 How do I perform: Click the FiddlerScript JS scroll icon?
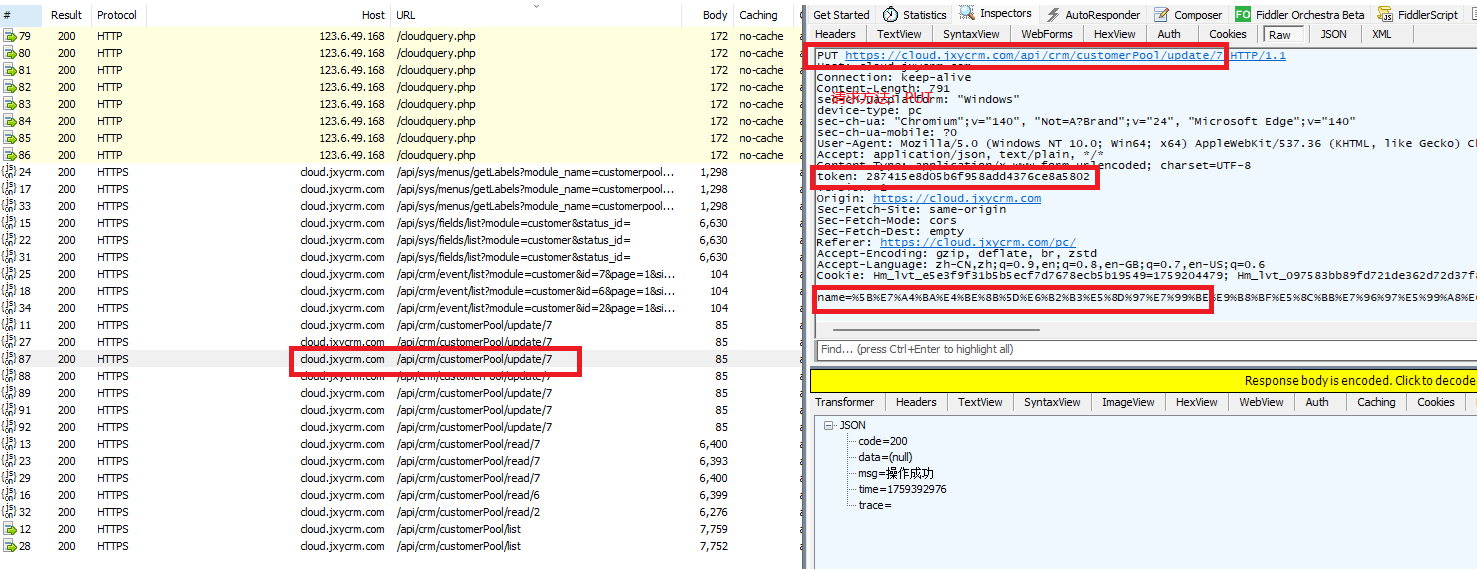click(x=1385, y=15)
